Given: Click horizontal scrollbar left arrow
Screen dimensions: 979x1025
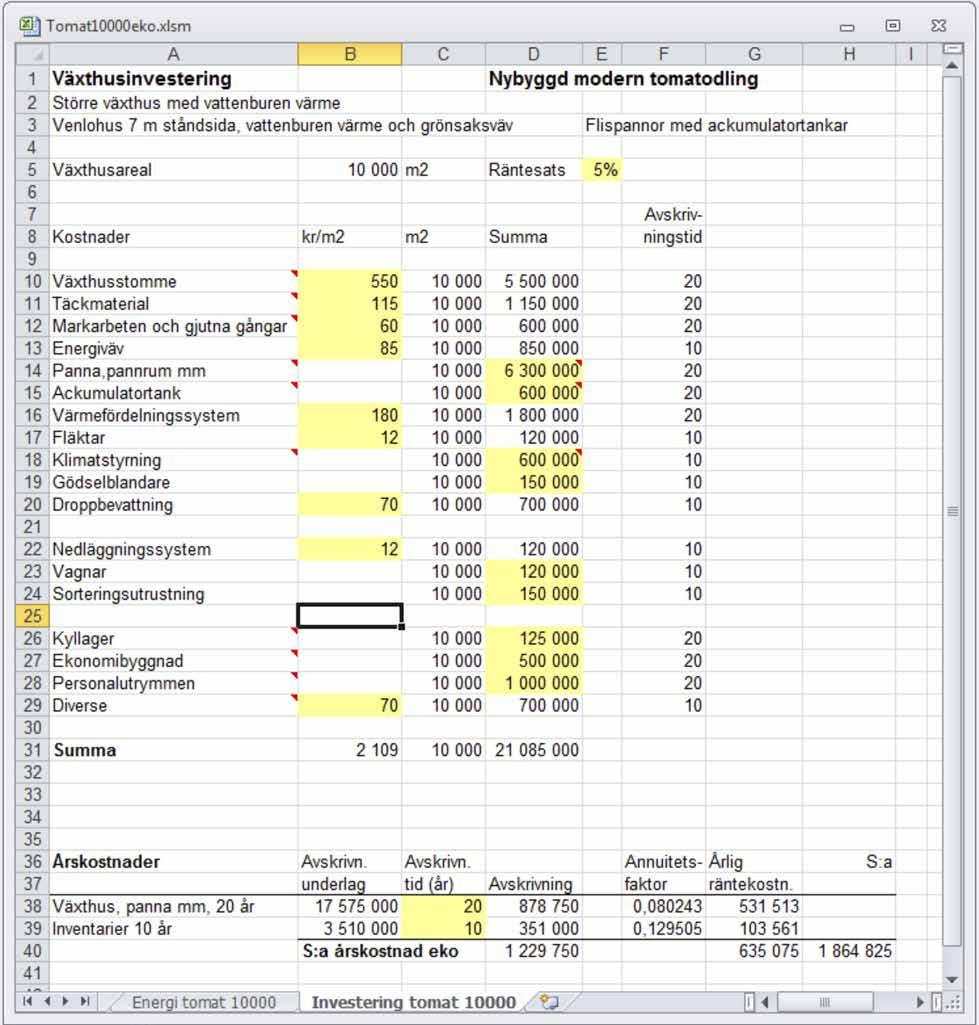Looking at the screenshot, I should pos(764,1001).
